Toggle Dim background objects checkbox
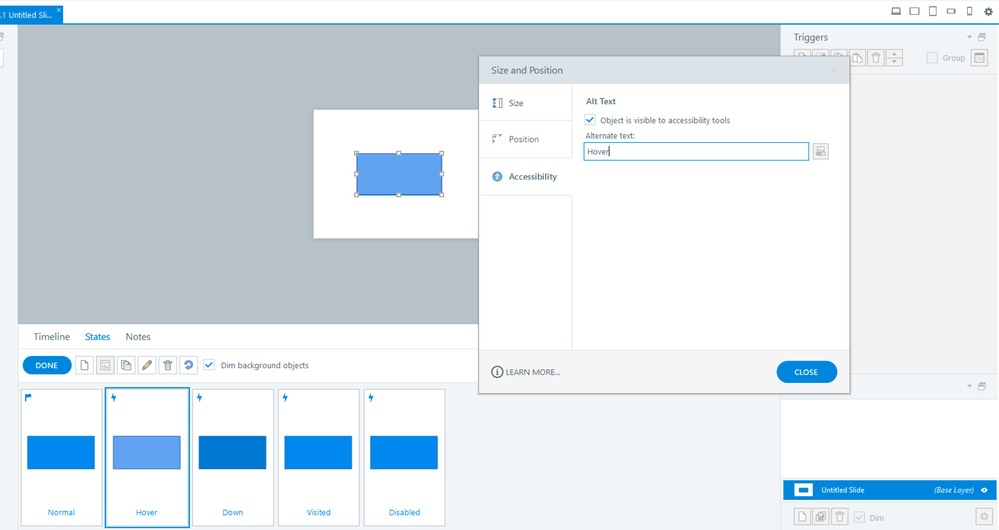This screenshot has height=530, width=999. tap(209, 365)
